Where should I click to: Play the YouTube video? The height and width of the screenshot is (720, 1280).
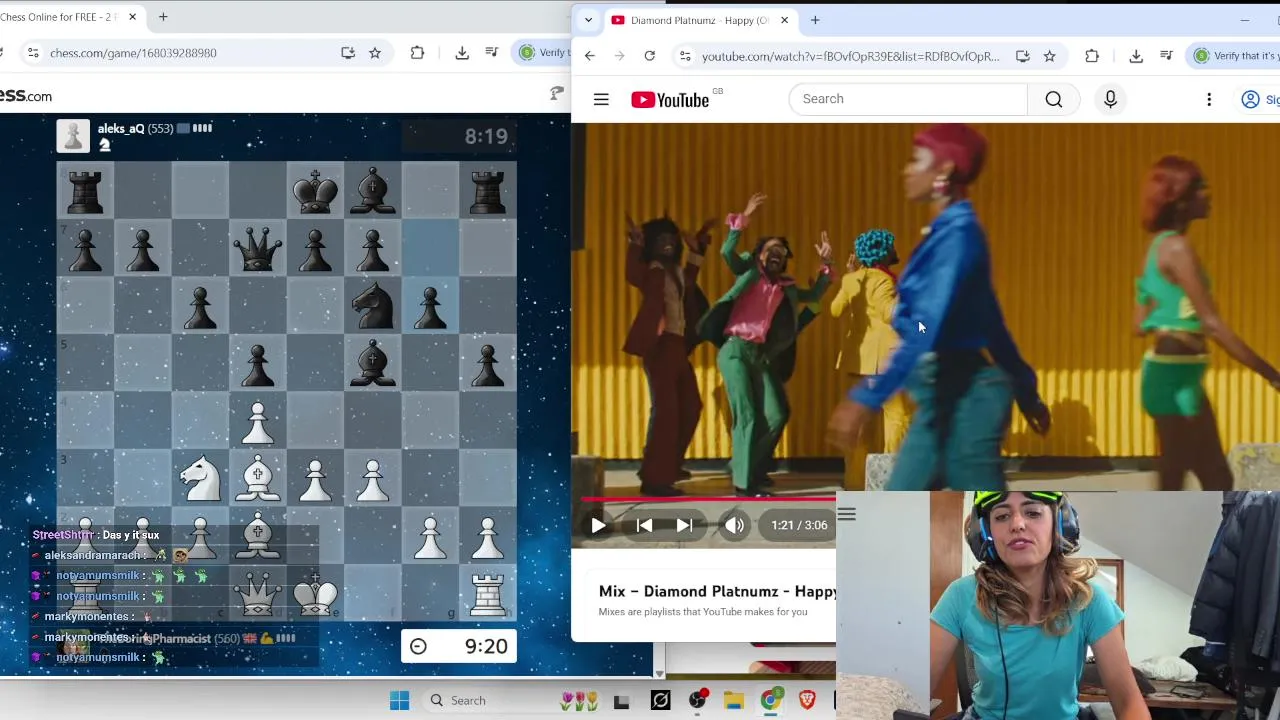pyautogui.click(x=598, y=525)
